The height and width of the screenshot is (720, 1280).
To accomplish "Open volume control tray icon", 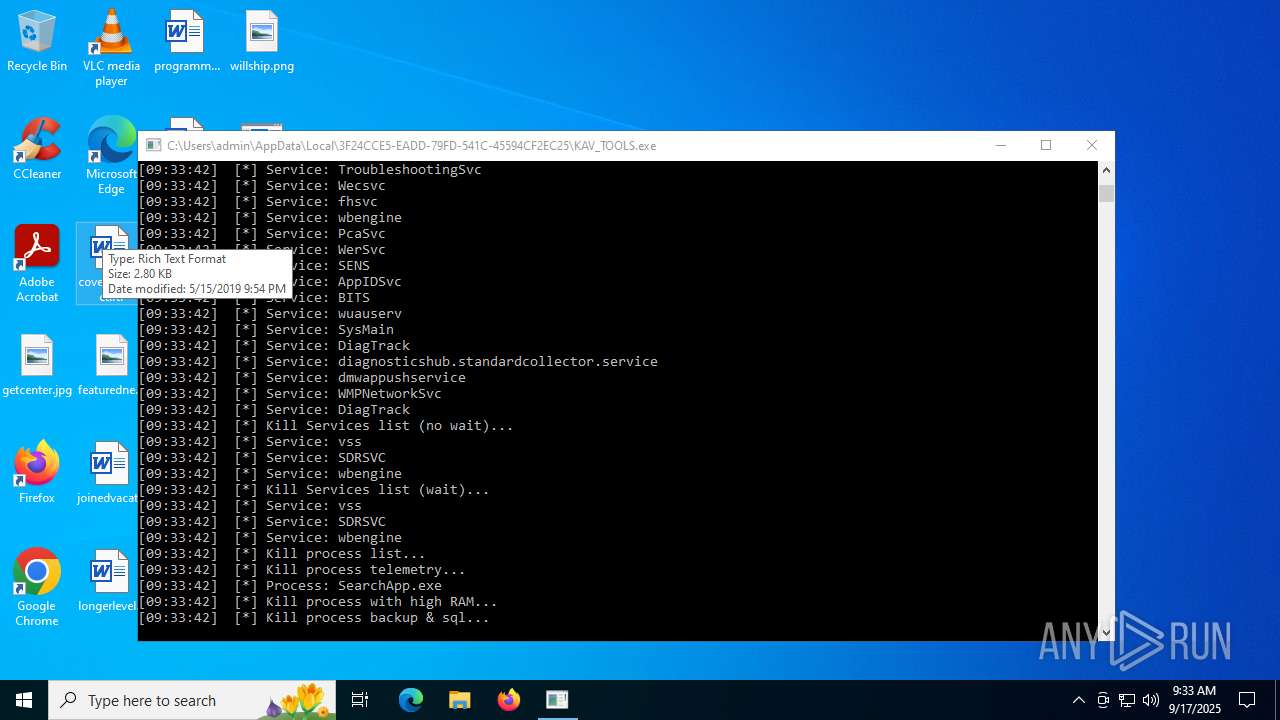I will 1151,700.
